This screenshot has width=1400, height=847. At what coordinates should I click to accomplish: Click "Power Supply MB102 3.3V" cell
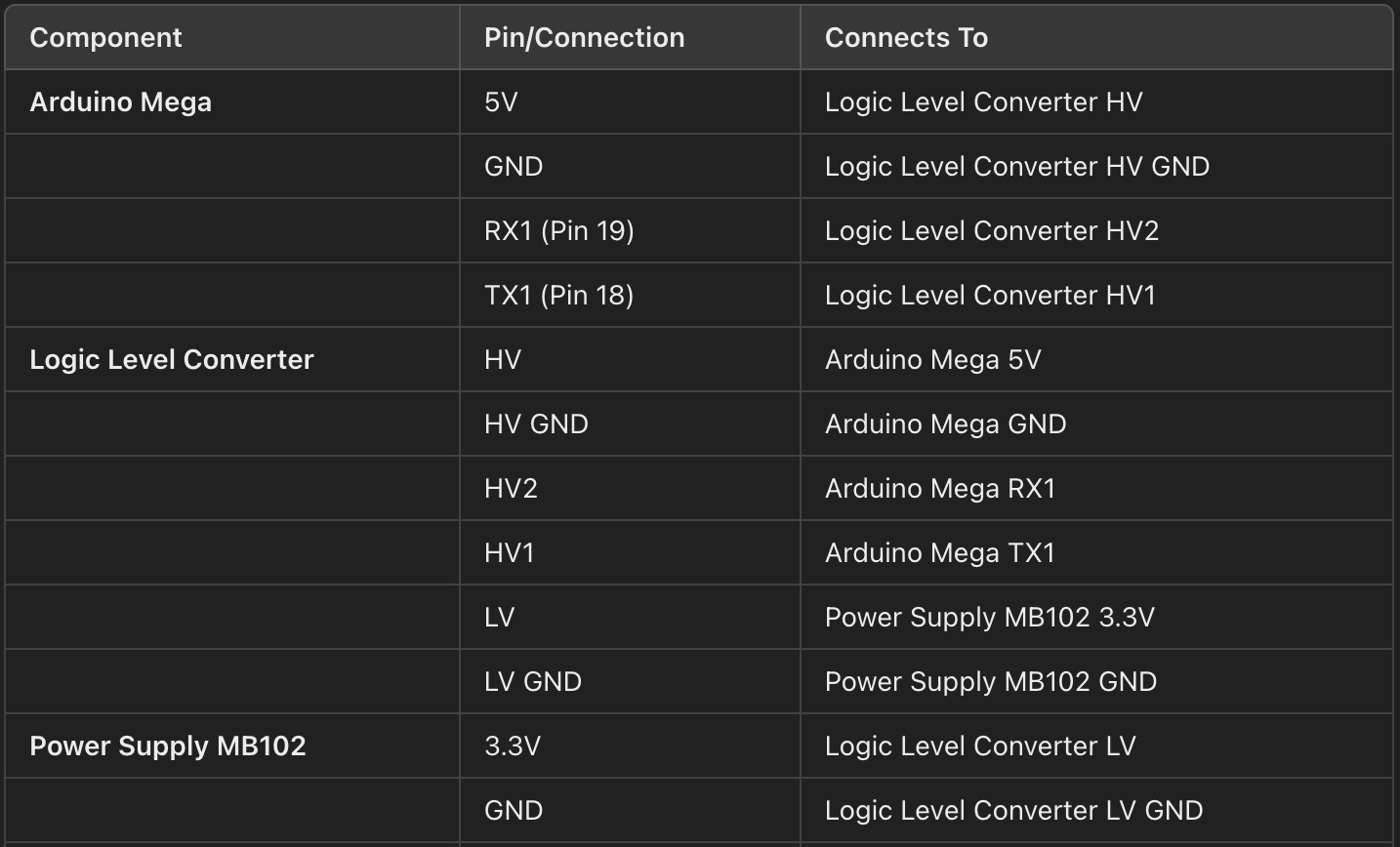click(989, 618)
